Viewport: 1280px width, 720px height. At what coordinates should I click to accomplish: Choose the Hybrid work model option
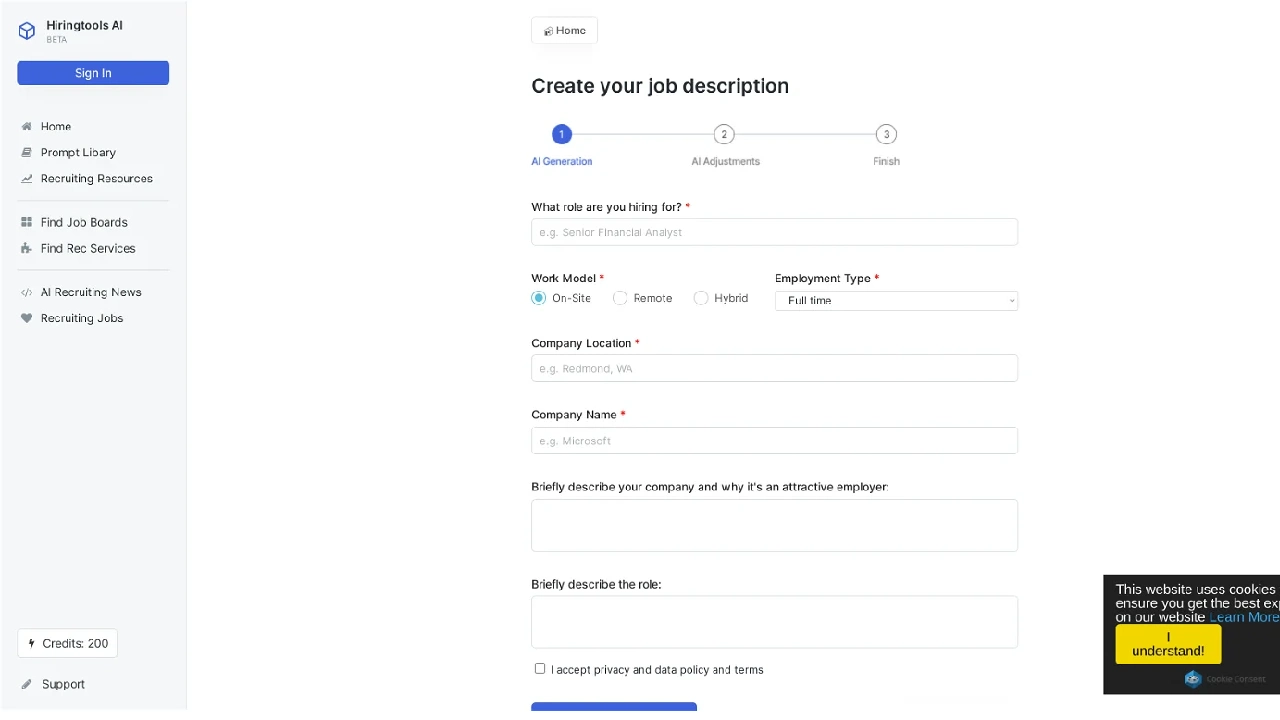tap(701, 298)
